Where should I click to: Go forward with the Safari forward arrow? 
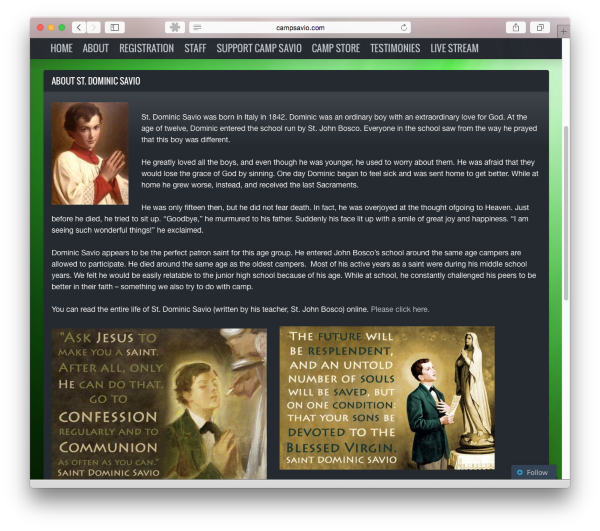tap(93, 28)
